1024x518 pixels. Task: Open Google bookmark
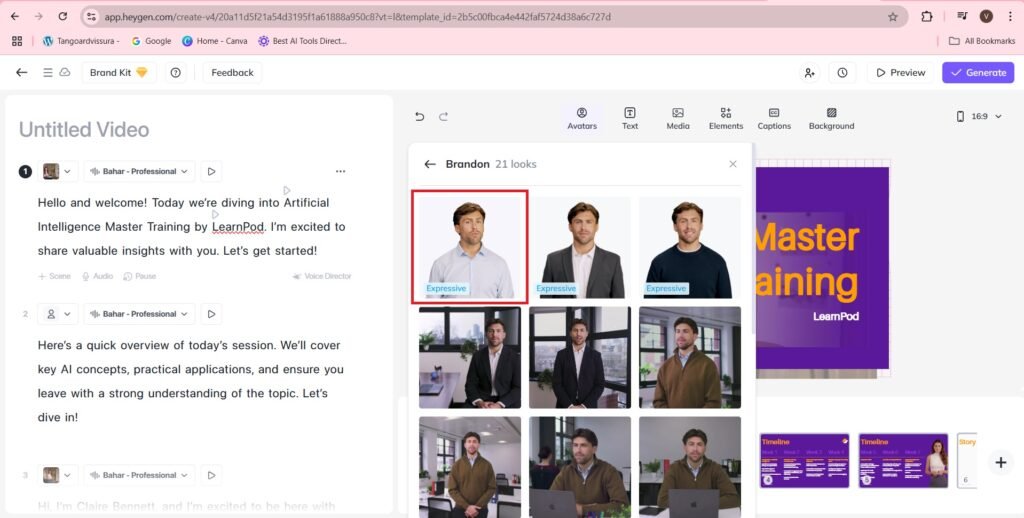pos(151,40)
